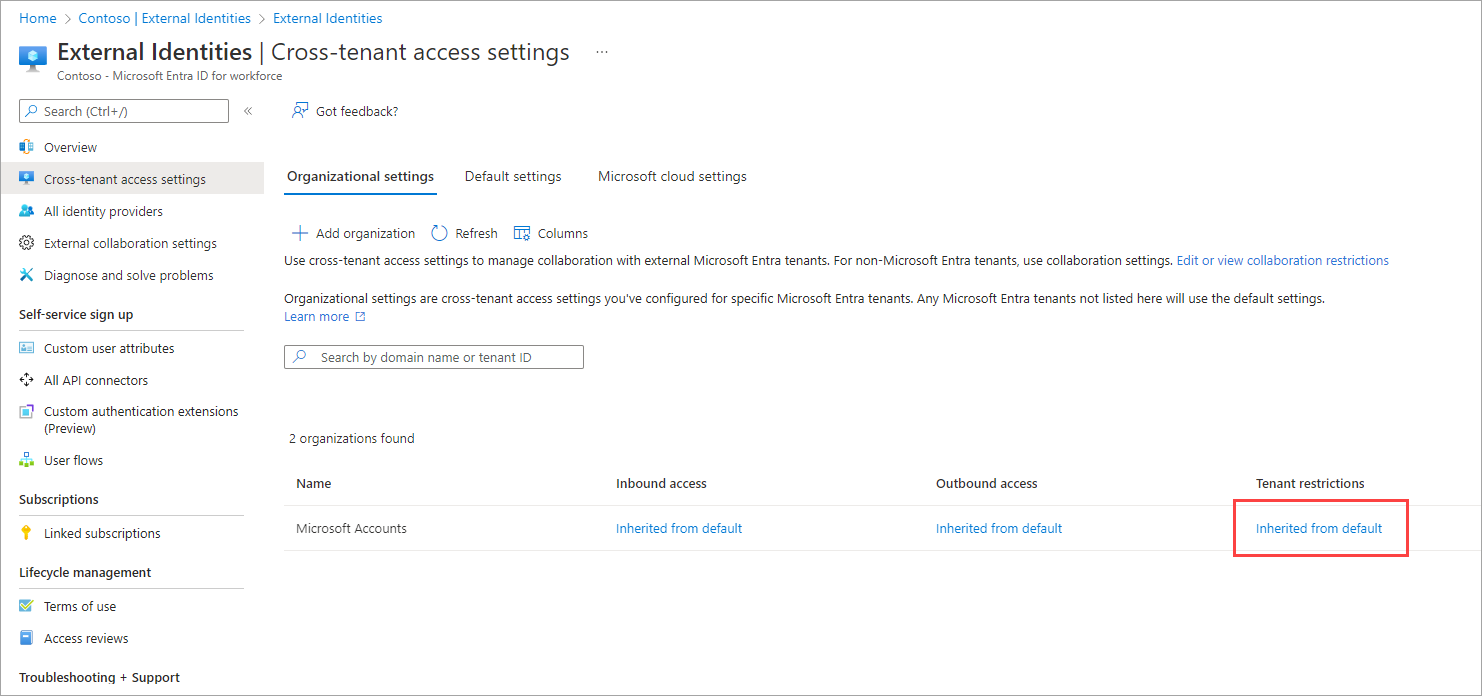
Task: Click the Got feedback icon
Action: [x=299, y=111]
